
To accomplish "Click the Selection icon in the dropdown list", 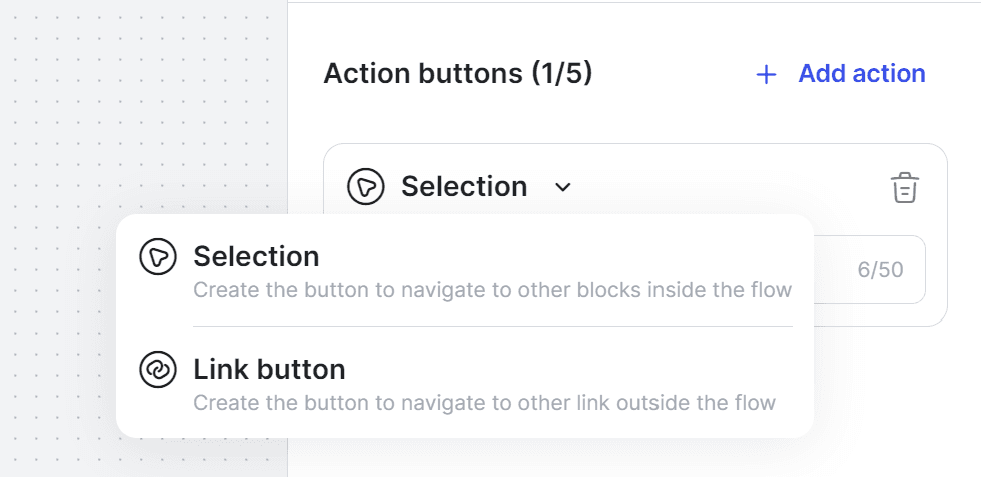I will (x=158, y=257).
